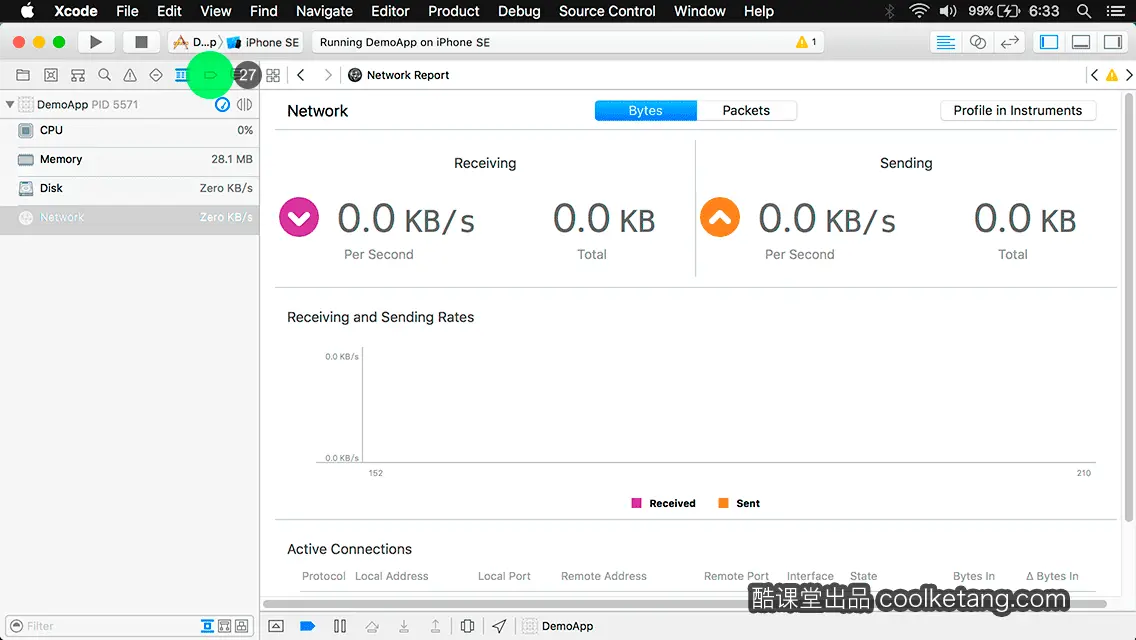Select the Memory gauge row
The image size is (1136, 640).
[x=130, y=159]
